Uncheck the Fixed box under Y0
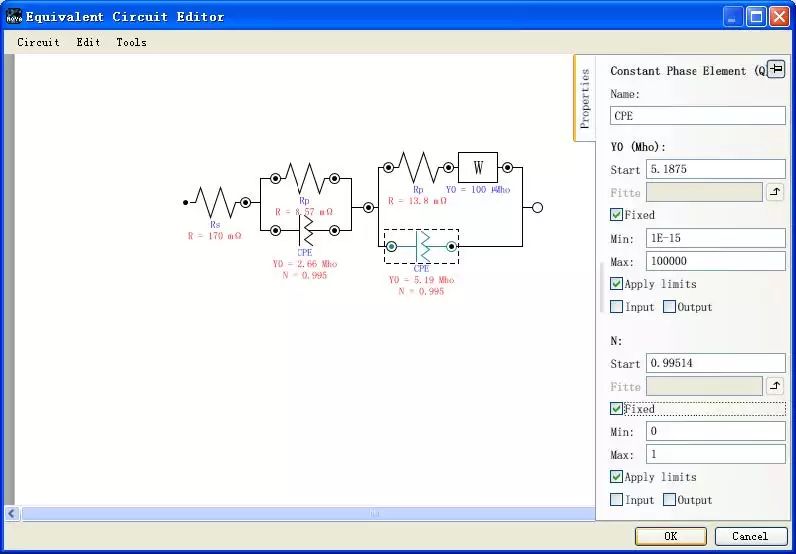796x554 pixels. pos(616,215)
